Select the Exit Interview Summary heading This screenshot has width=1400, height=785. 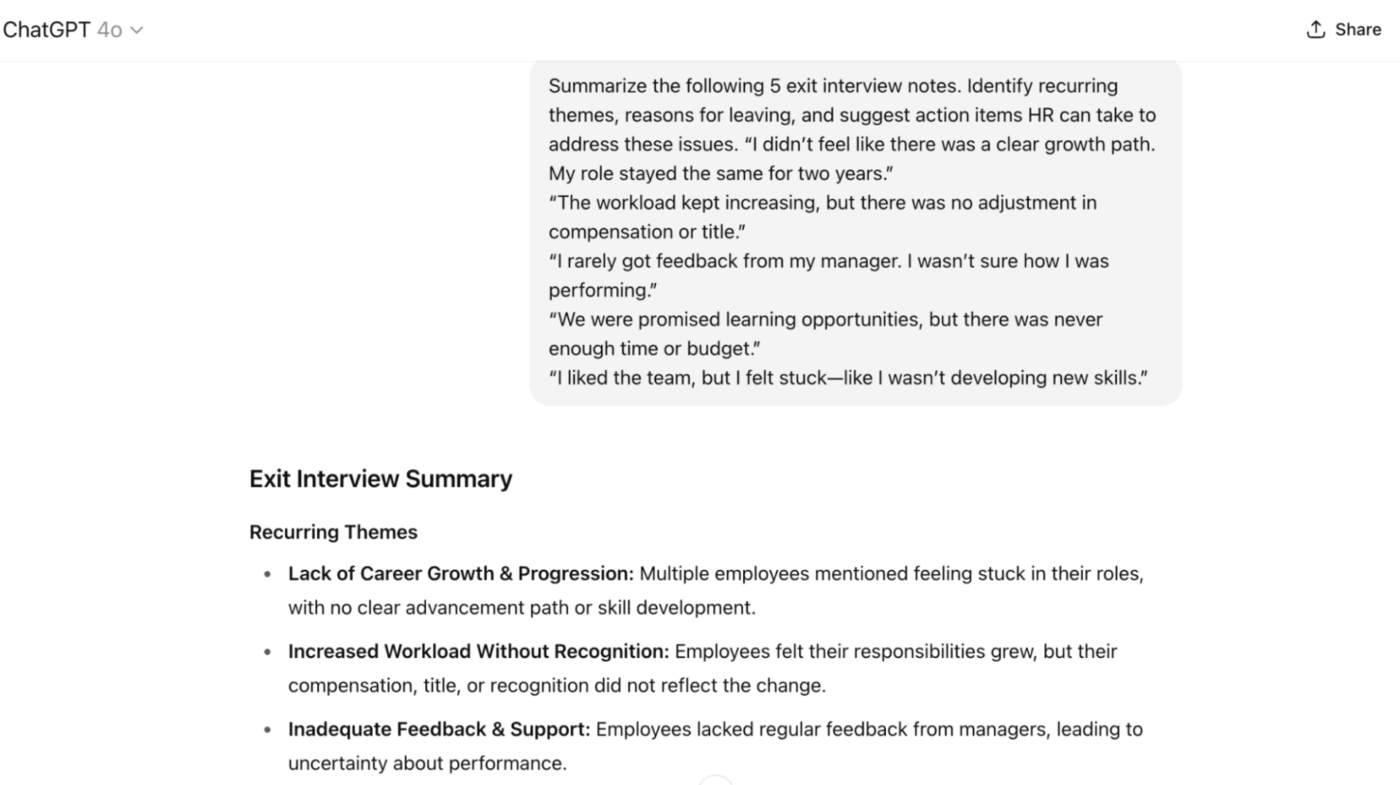click(380, 479)
